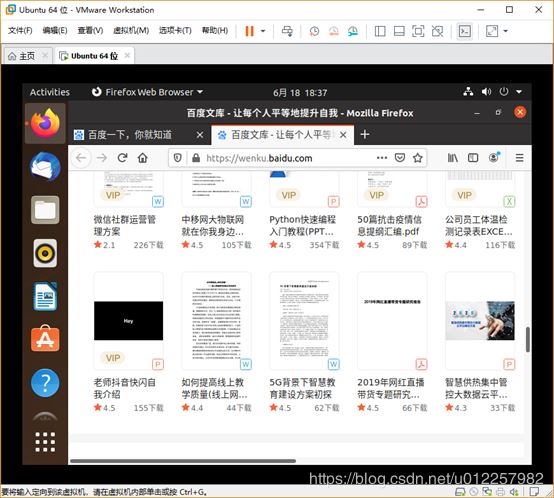Open 老师抖音快闪自我介绍 document link
Image resolution: width=554 pixels, height=498 pixels.
pyautogui.click(x=124, y=388)
